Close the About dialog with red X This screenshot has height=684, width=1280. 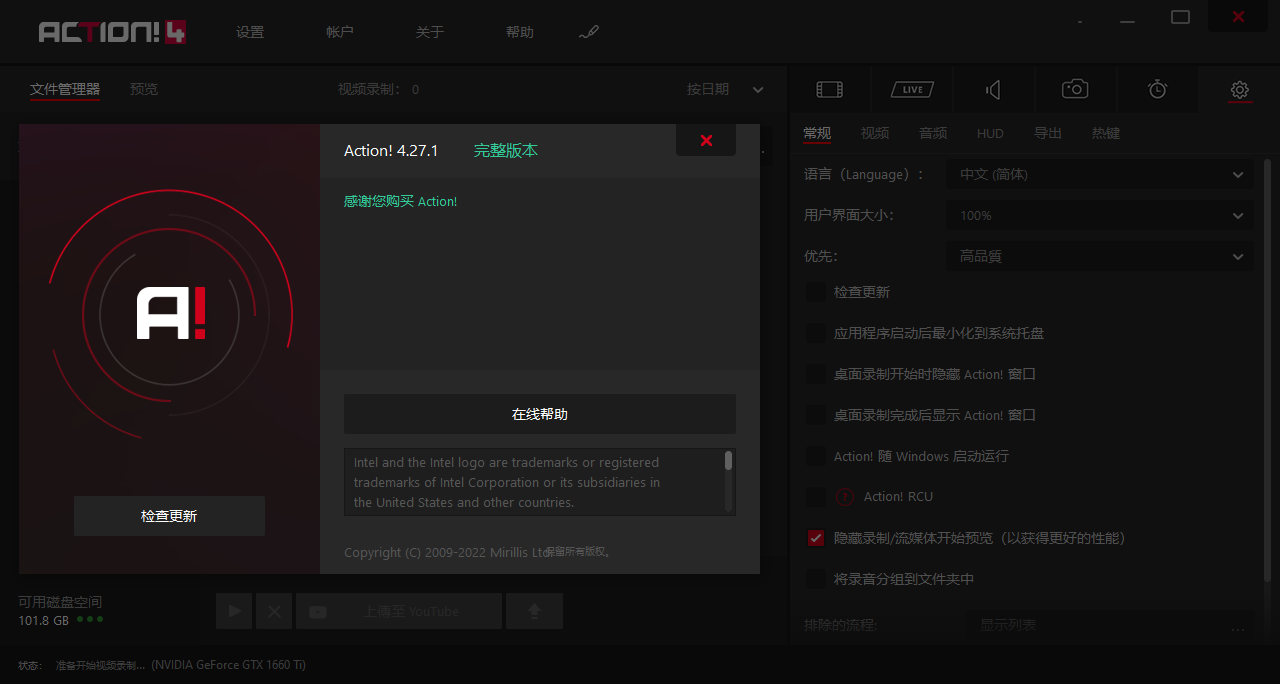706,140
